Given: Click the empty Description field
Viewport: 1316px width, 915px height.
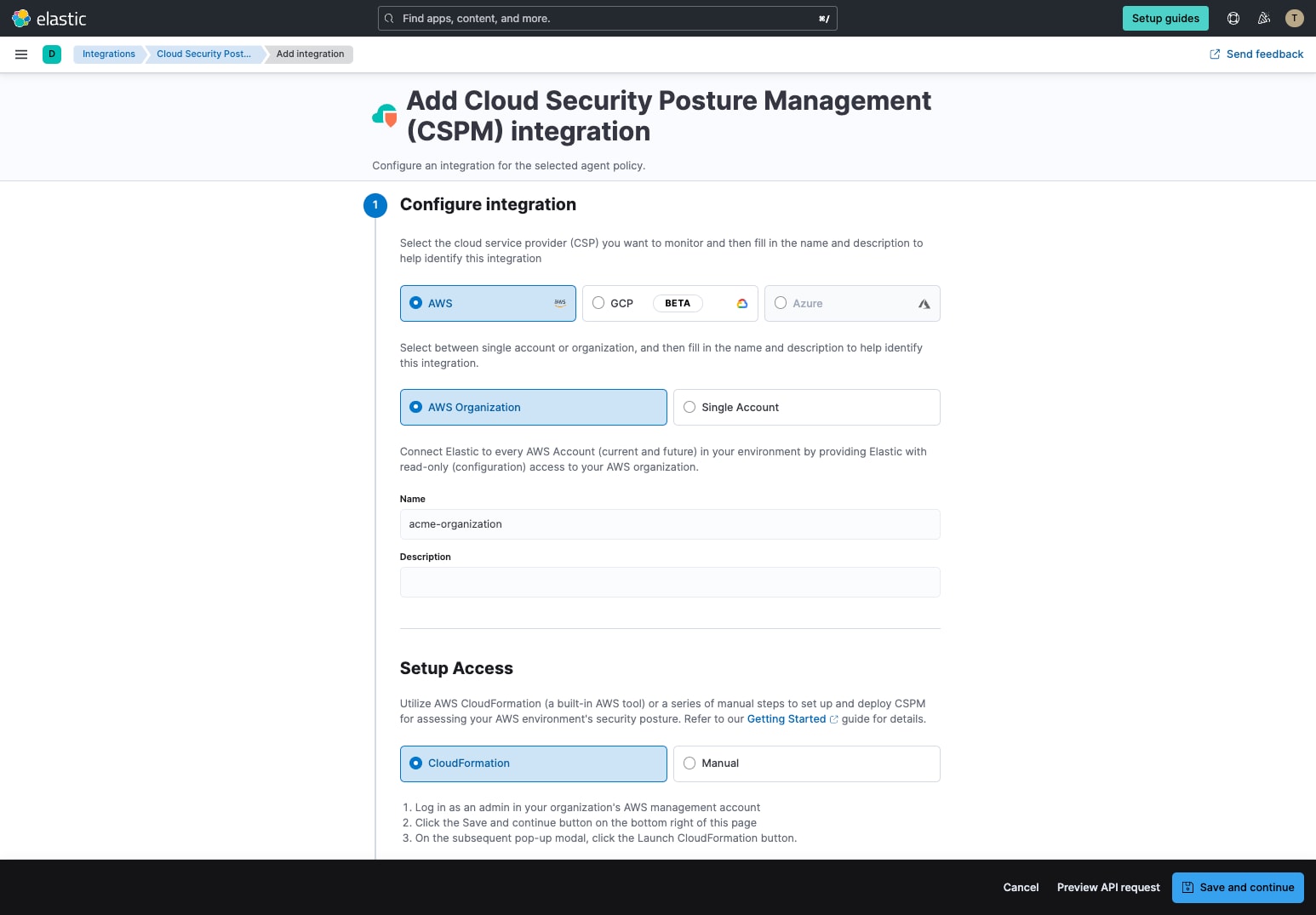Looking at the screenshot, I should [670, 582].
